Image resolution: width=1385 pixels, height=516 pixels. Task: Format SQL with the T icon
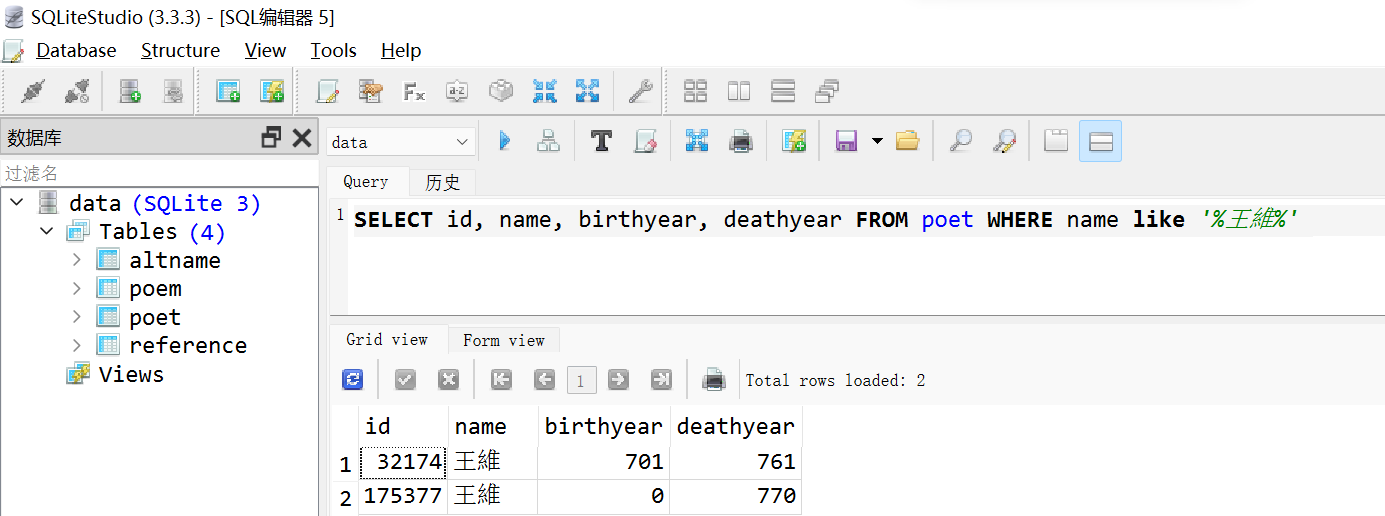click(601, 141)
